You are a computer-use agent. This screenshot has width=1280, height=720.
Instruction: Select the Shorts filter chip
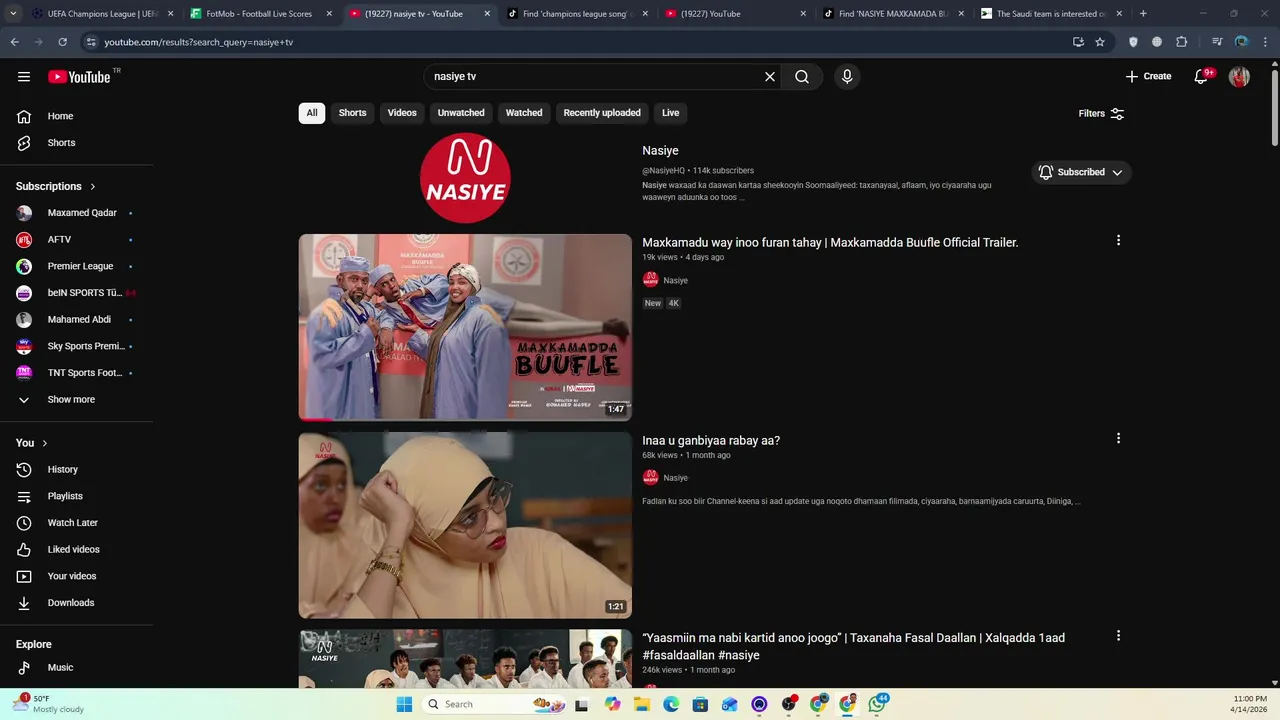click(352, 113)
